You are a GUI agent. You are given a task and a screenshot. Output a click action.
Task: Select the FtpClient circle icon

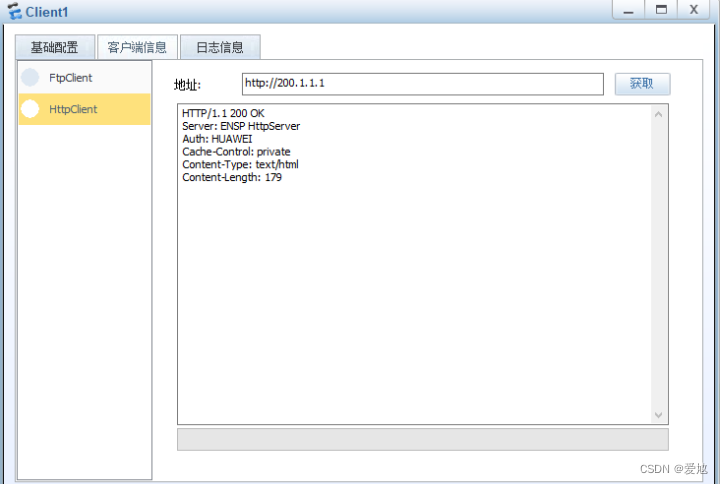point(30,77)
